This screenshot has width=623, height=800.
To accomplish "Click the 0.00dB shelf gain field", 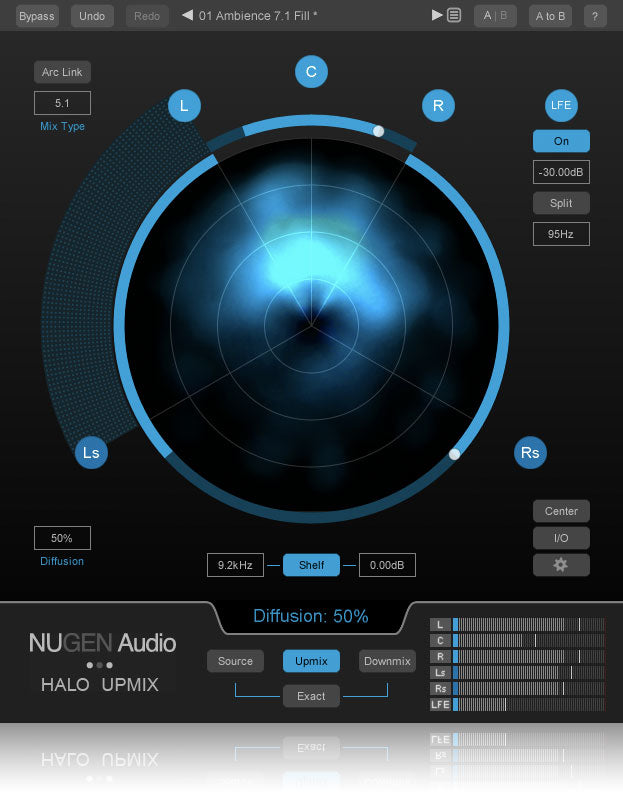I will (x=387, y=565).
